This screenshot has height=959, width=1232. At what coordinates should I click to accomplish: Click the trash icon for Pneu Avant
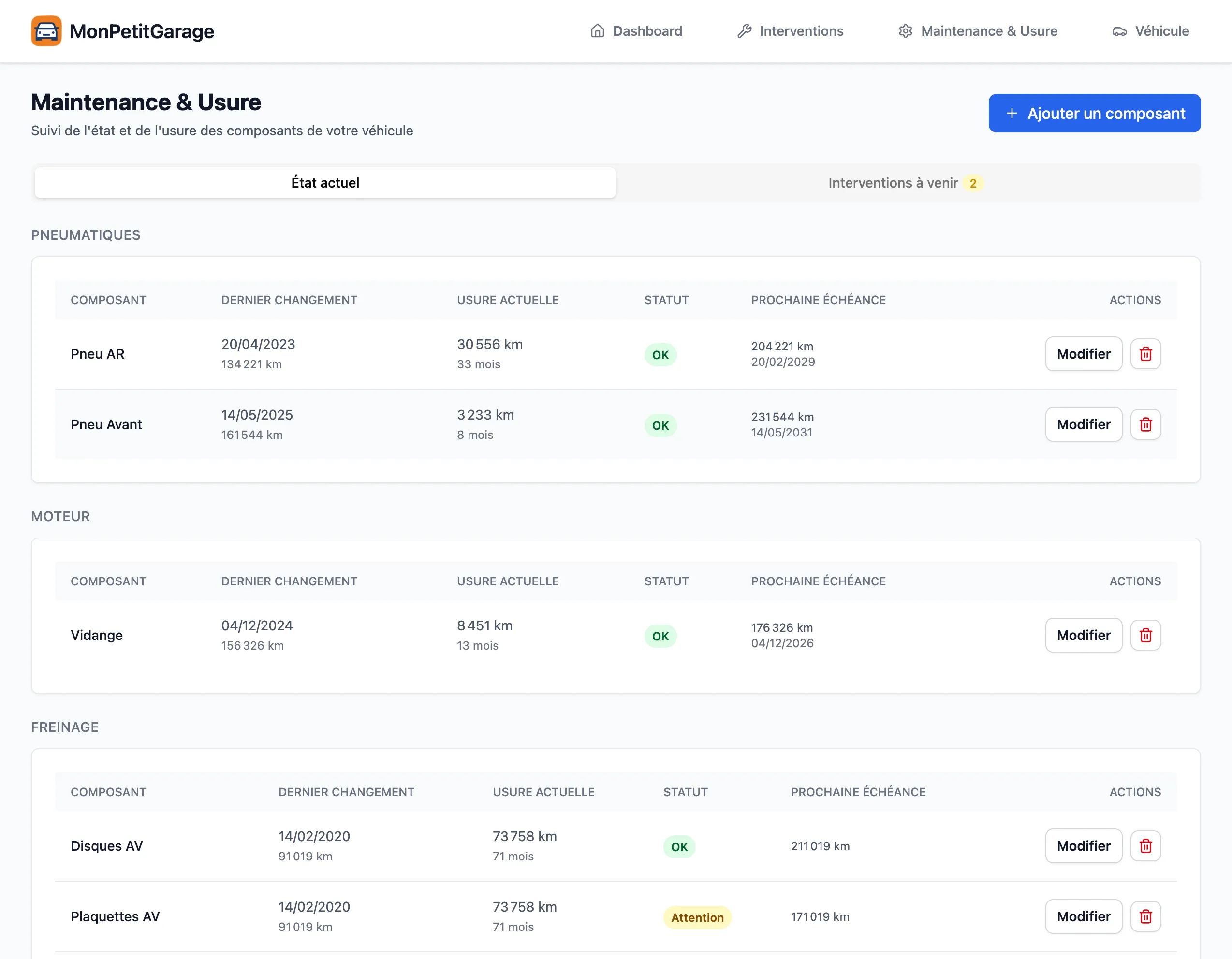(x=1145, y=424)
